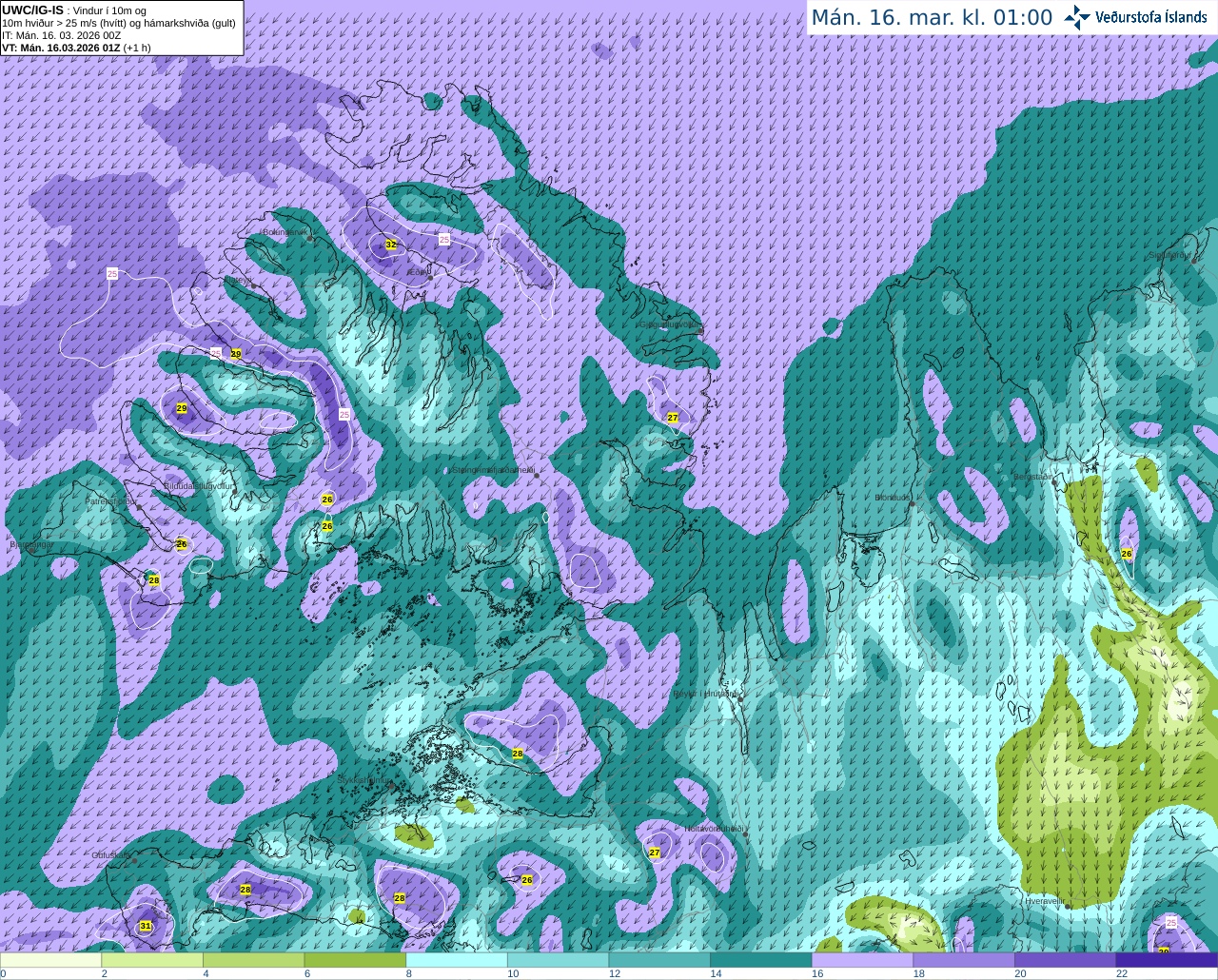The width and height of the screenshot is (1218, 980).
Task: Click the 27 gust marker below Gjögurflugvöllur
Action: click(x=673, y=418)
